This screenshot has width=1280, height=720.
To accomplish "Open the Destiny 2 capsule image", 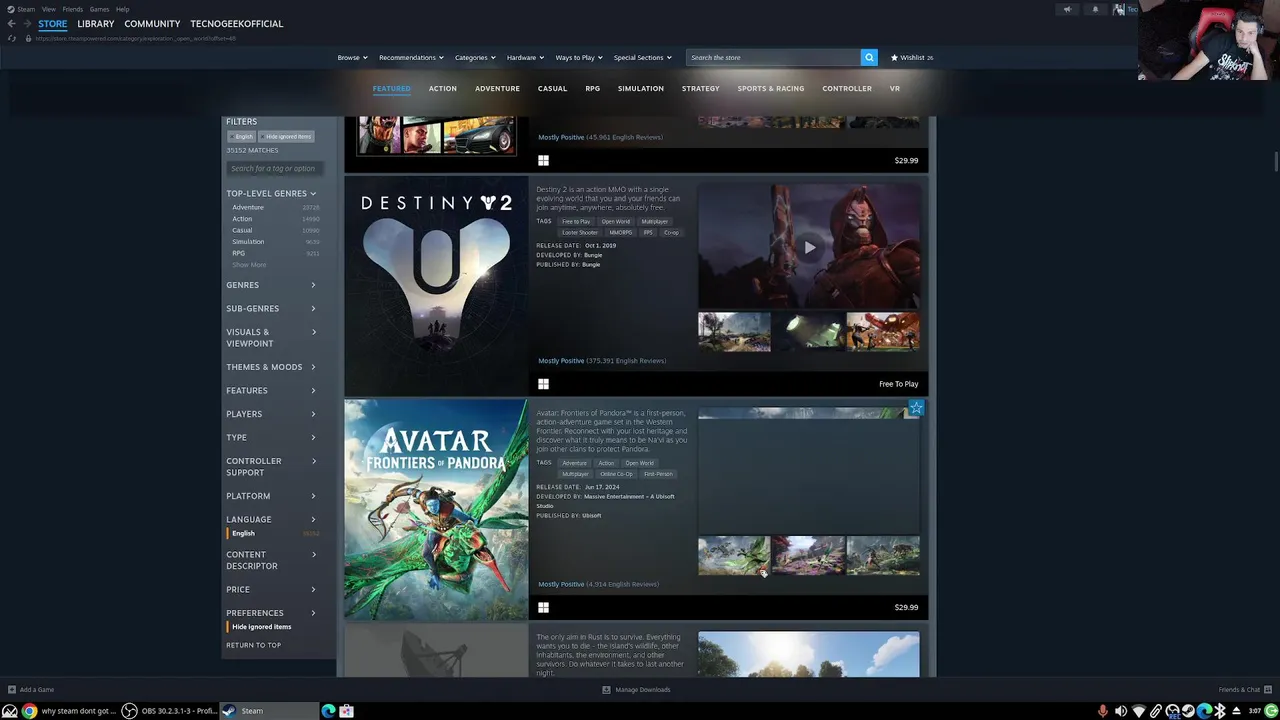I will (x=436, y=286).
